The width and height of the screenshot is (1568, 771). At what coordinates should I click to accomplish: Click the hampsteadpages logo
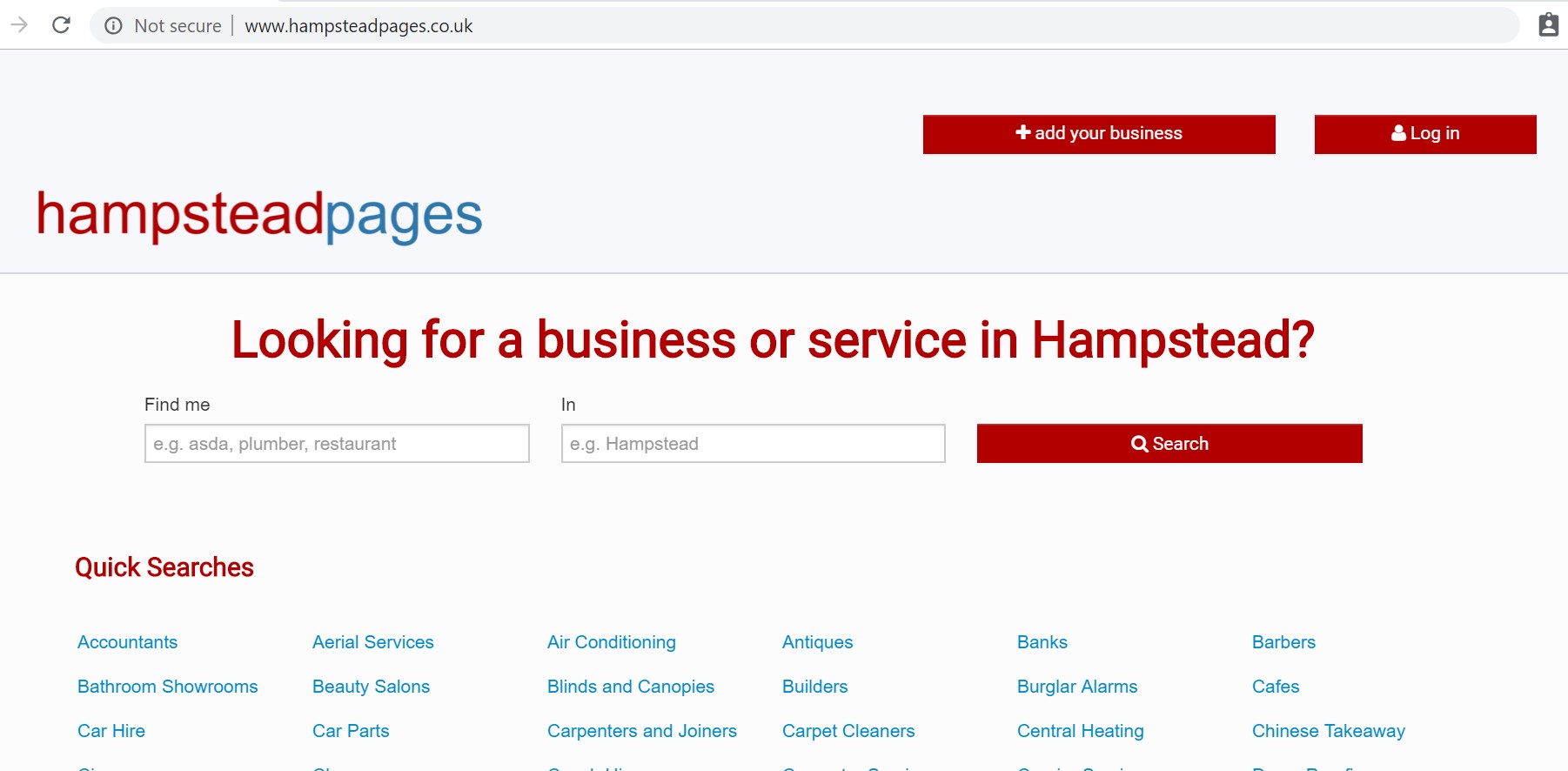click(259, 215)
